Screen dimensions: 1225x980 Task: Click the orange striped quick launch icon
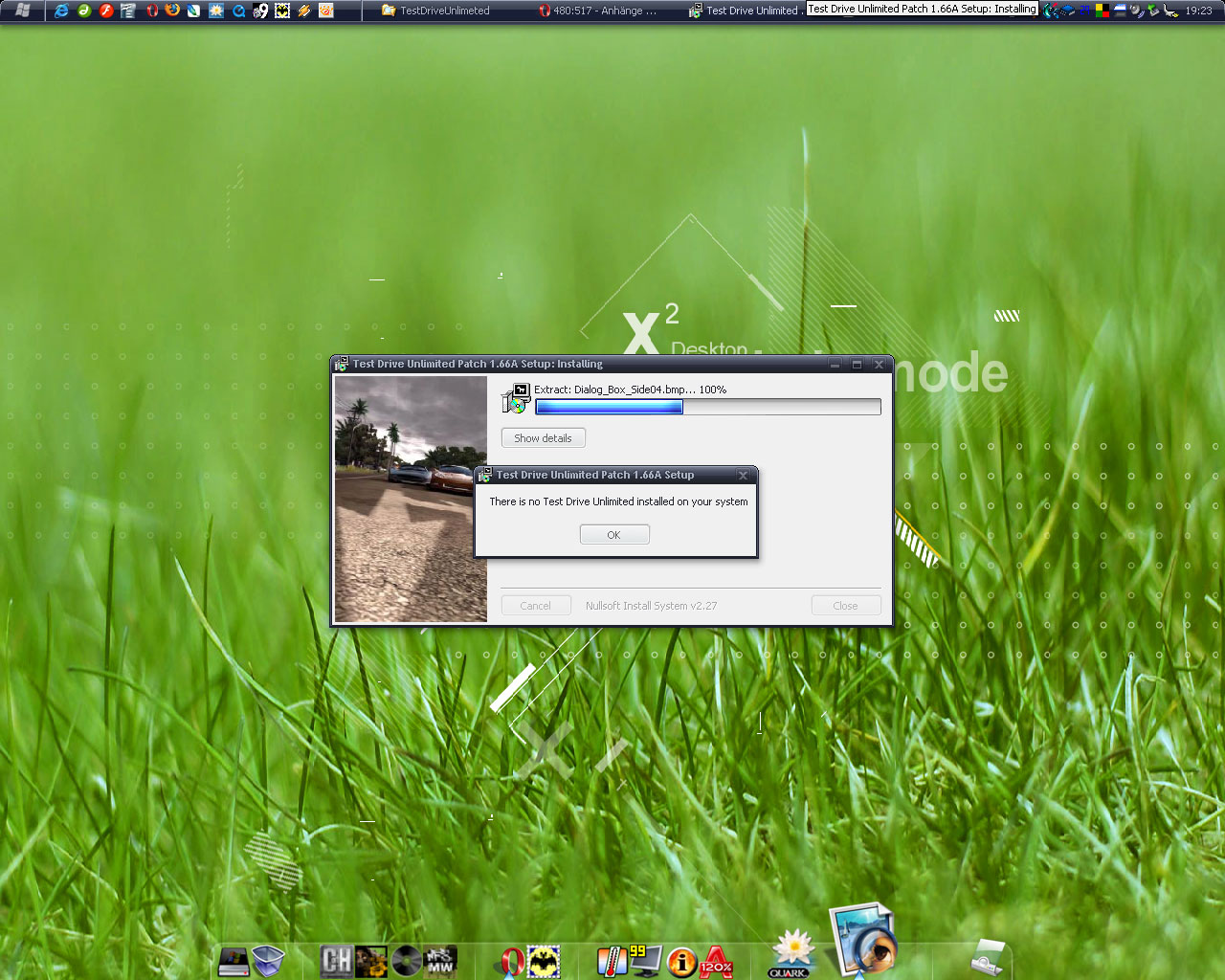304,11
